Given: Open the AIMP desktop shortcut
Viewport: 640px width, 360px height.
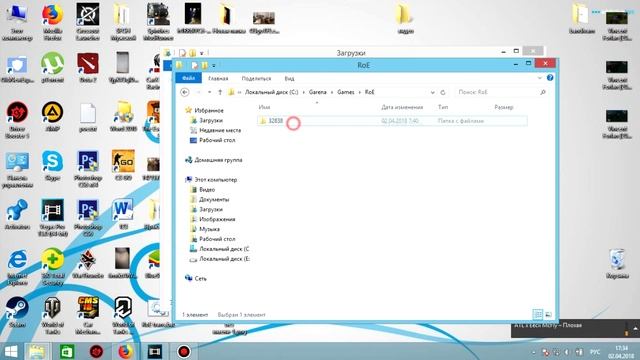Looking at the screenshot, I should 52,117.
